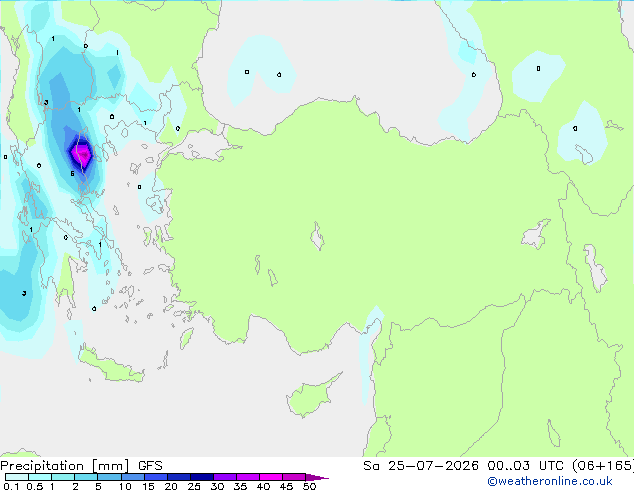Screen dimensions: 634x490
Task: Select the legend swatch between 20 and 25
Action: [x=178, y=477]
